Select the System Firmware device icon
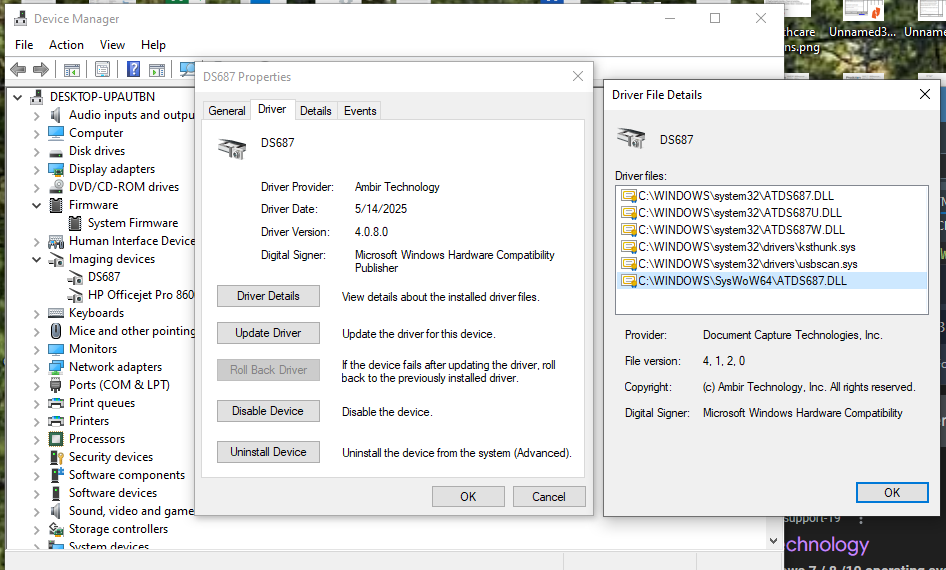Image resolution: width=946 pixels, height=570 pixels. point(75,223)
